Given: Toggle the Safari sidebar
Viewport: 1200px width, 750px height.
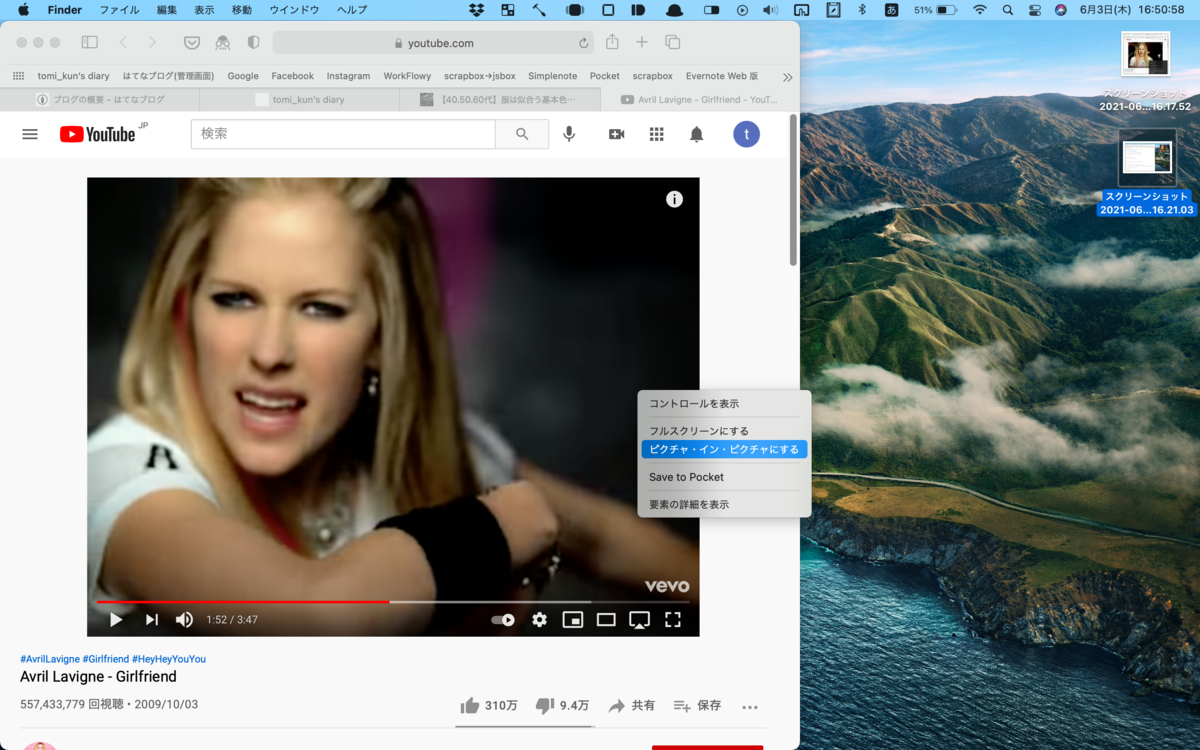Looking at the screenshot, I should (89, 43).
